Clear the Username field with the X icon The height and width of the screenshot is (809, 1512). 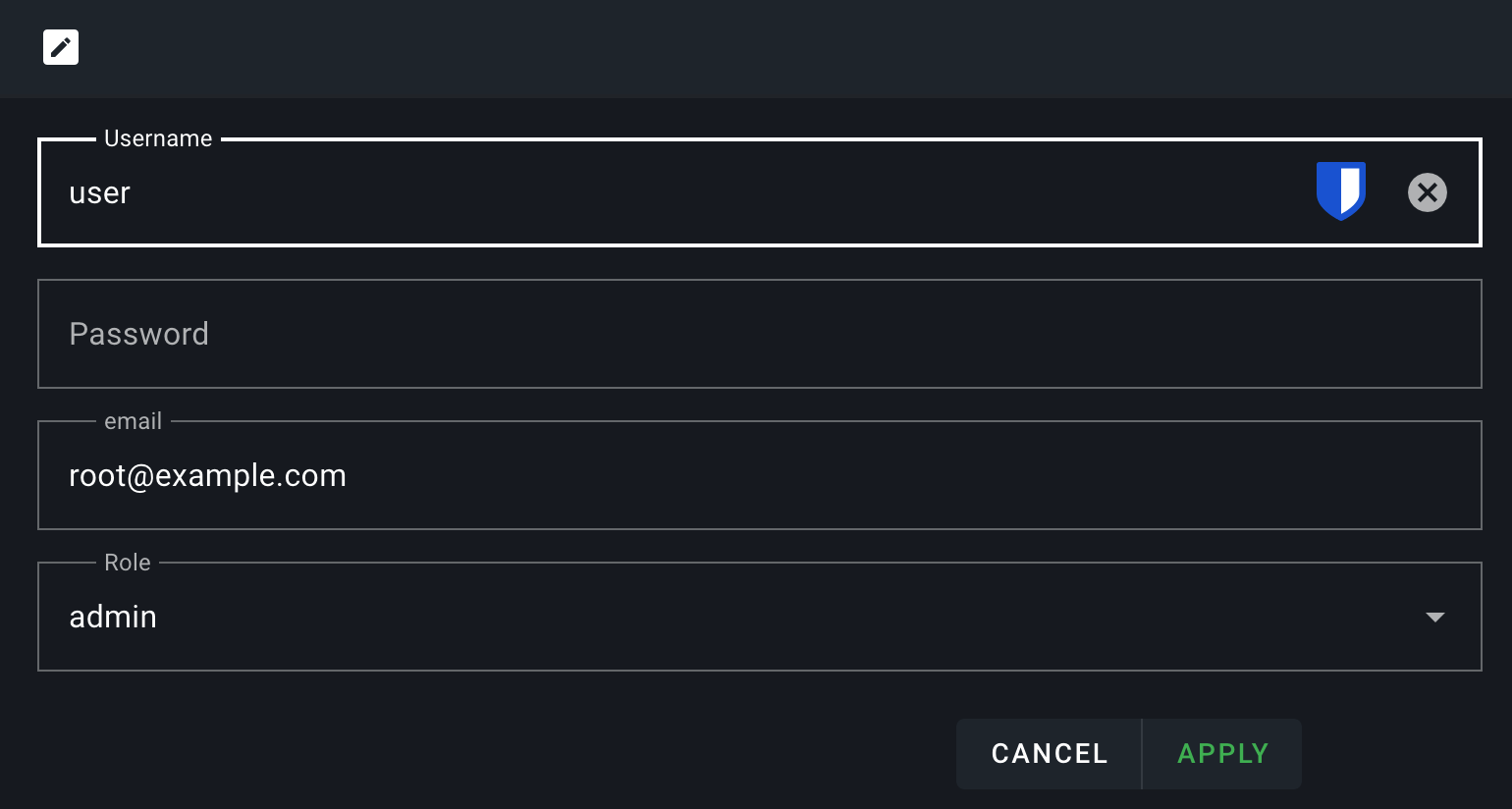tap(1427, 192)
